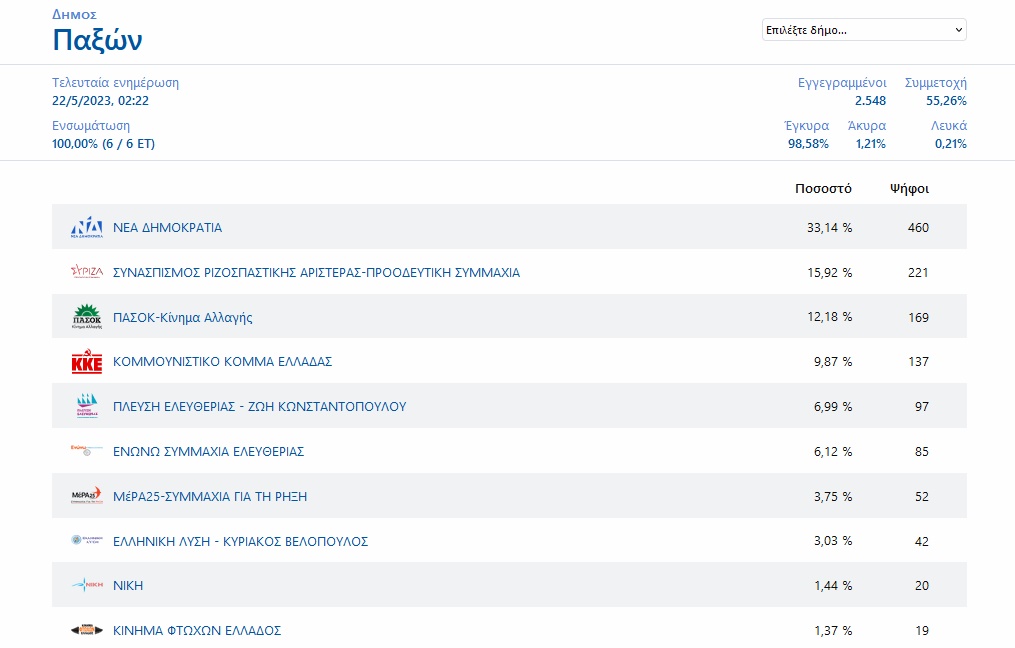This screenshot has width=1015, height=648.
Task: Open ΠΛΕΥΣΗ ΕΛΕΥΘΕΡΙΑΣ - ΖΩΗ ΚΩΝΣΤΑΝΤΟΠΟΥΛΟΥ link
Action: 259,407
